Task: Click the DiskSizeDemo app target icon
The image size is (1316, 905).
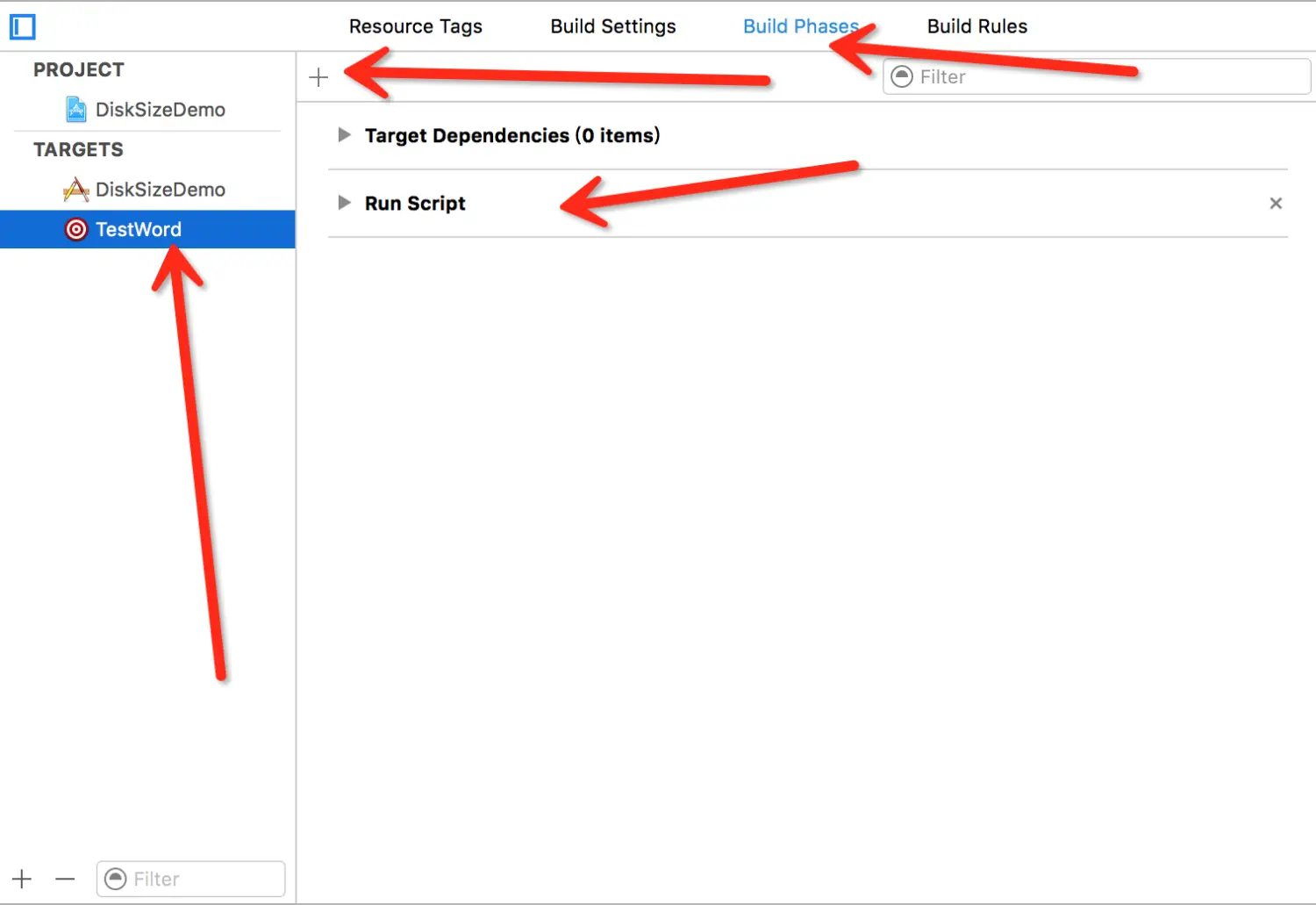Action: pyautogui.click(x=76, y=190)
